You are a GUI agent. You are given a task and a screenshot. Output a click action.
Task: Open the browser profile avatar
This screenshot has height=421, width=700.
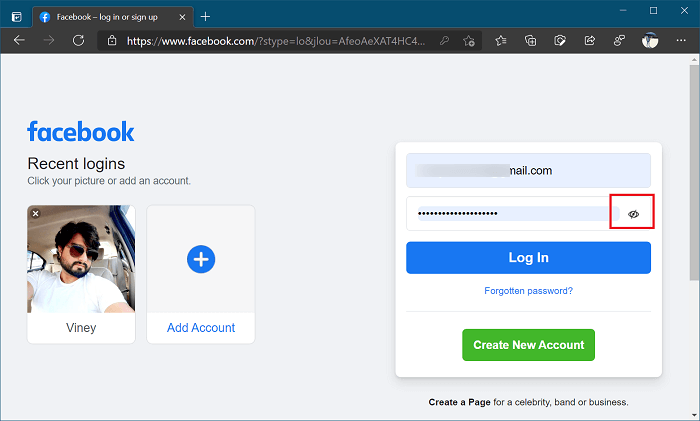(x=650, y=41)
